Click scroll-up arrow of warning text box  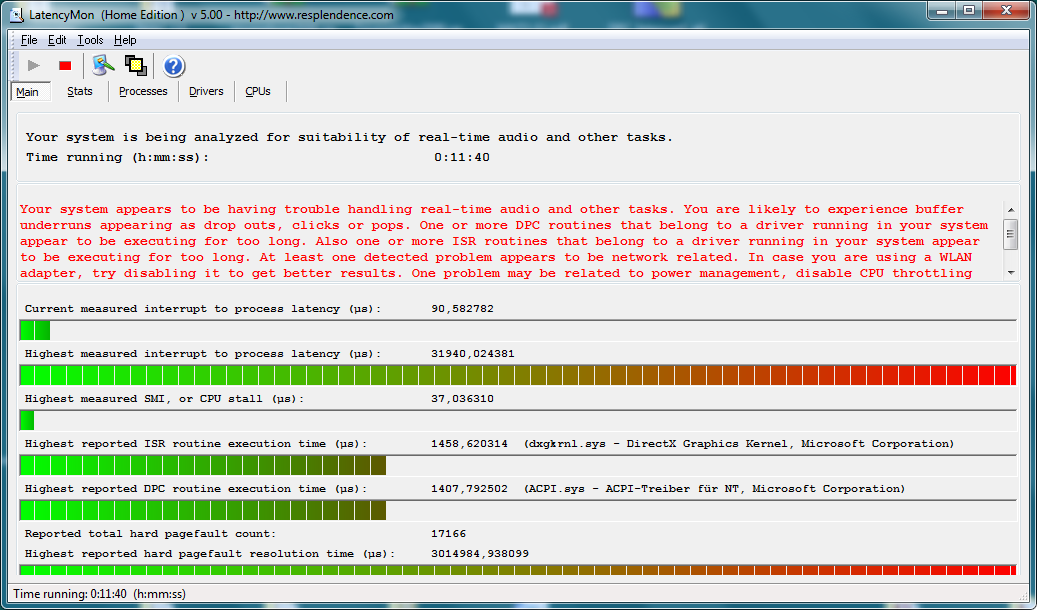pos(1011,210)
